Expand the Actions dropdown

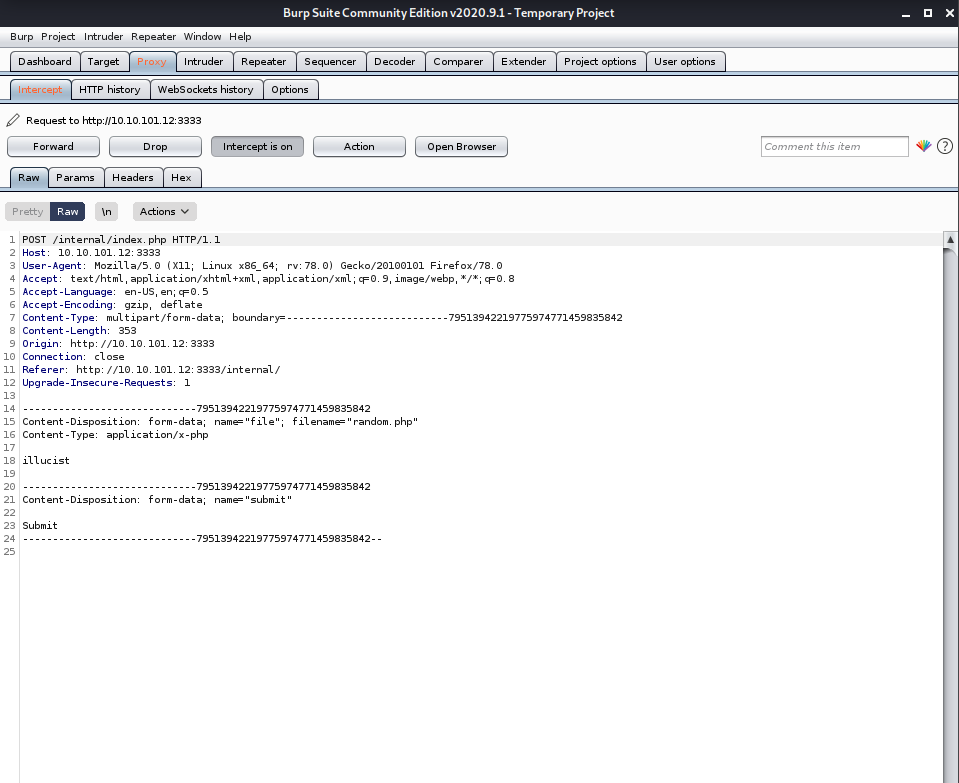tap(164, 212)
